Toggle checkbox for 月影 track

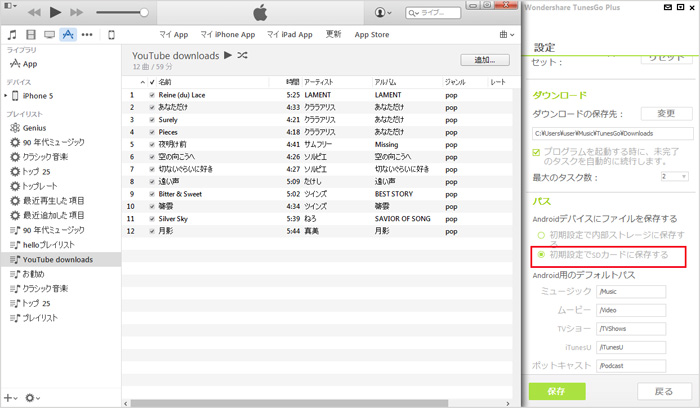[x=152, y=231]
